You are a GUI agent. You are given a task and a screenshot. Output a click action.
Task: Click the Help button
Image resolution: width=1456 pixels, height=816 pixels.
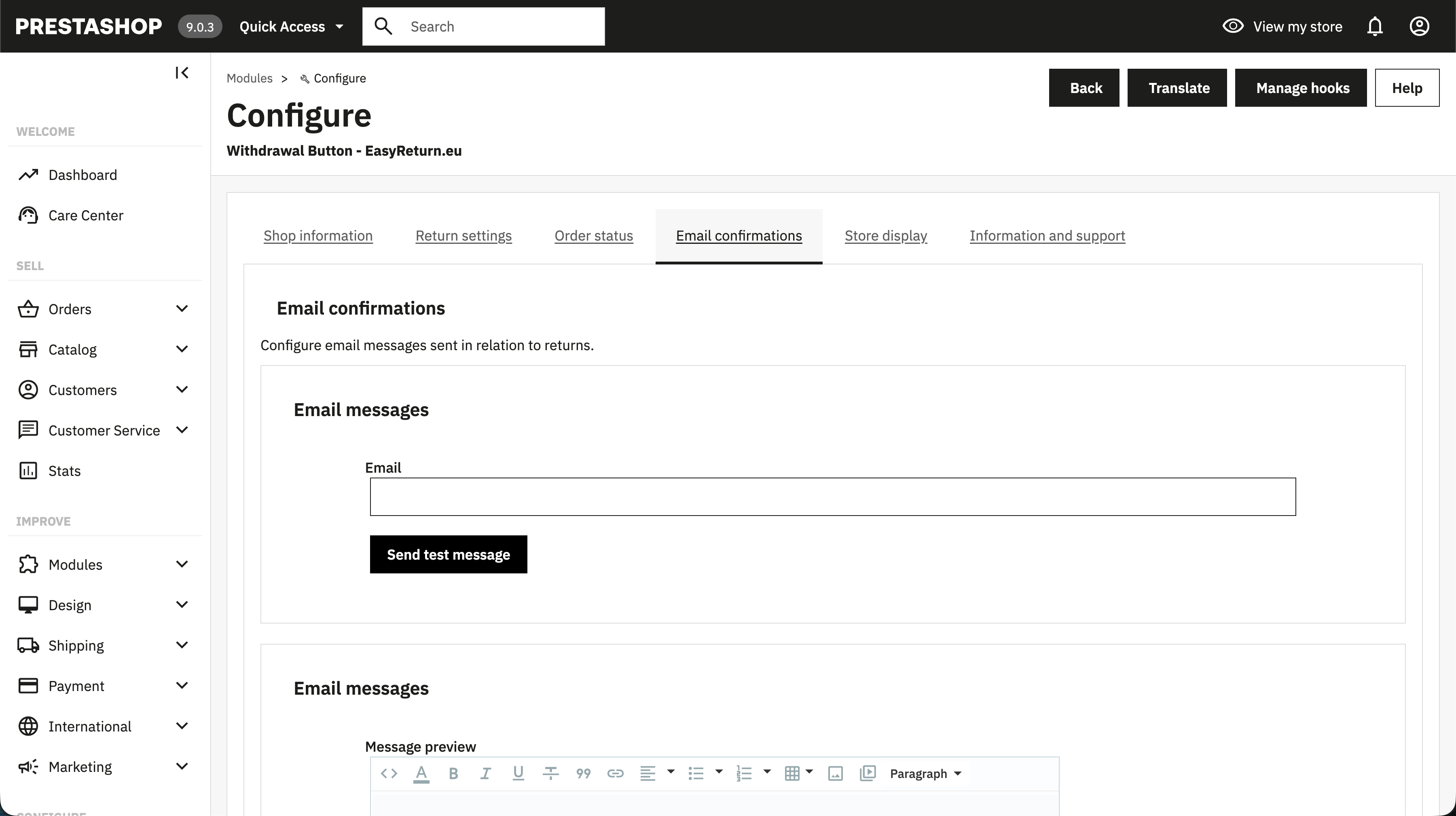coord(1407,88)
